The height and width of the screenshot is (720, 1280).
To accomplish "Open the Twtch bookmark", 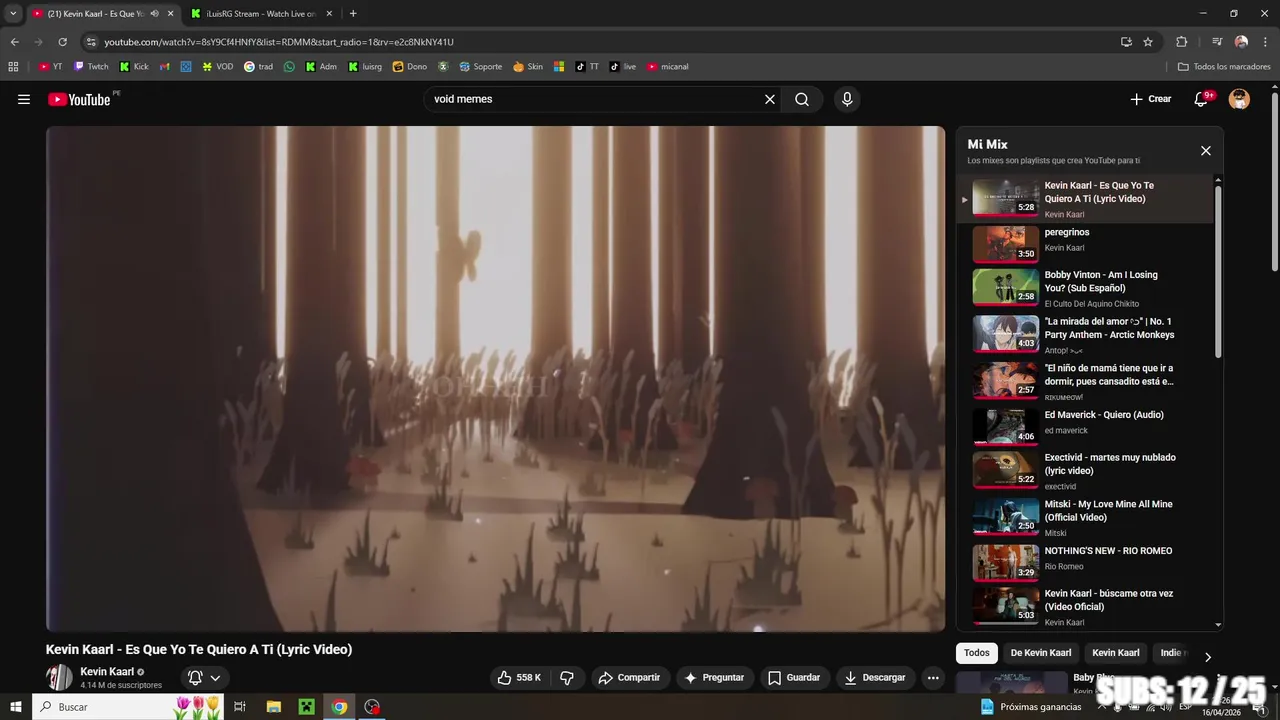I will click(x=91, y=67).
